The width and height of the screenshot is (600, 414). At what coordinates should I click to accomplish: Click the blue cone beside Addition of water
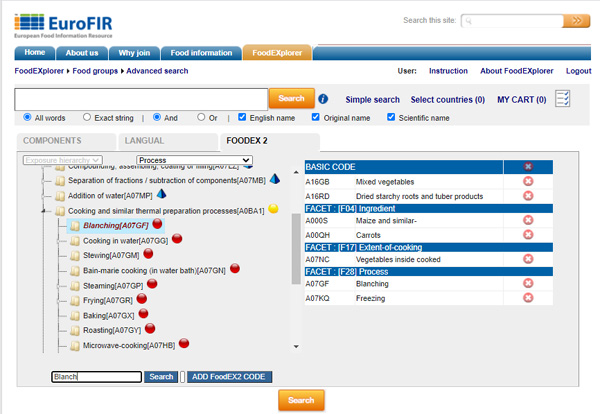coord(161,195)
